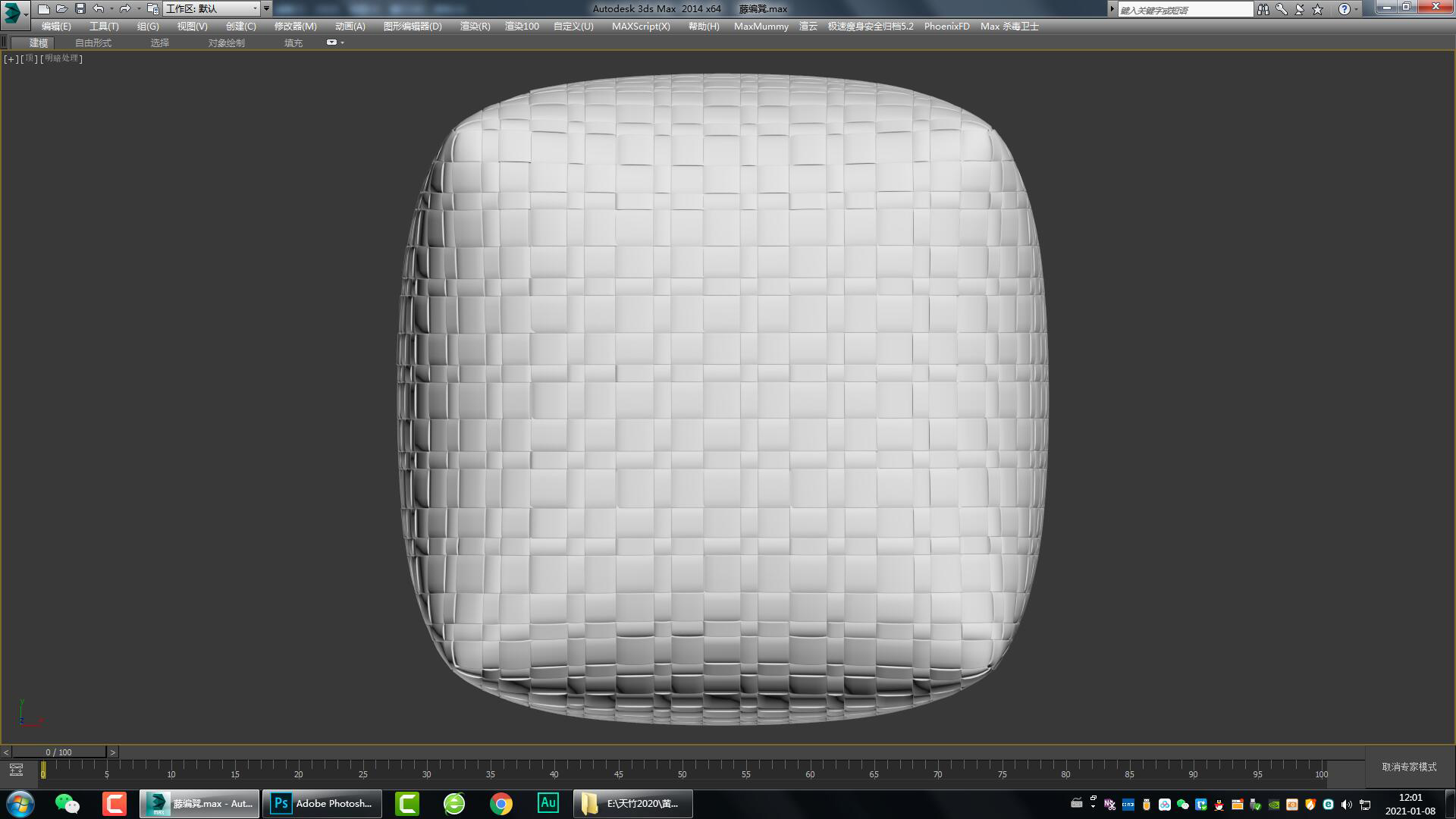This screenshot has height=819, width=1456.
Task: Toggle the time configuration key mode icon
Action: point(16,770)
